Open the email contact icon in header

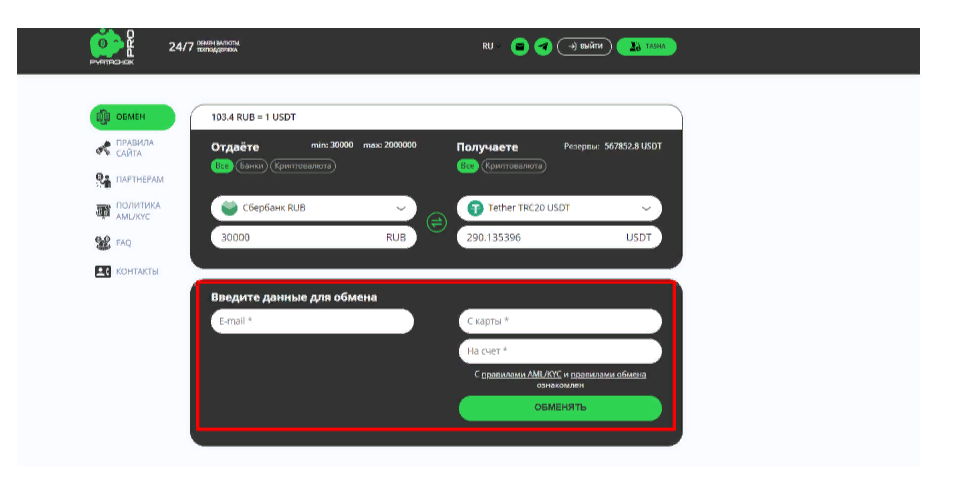[519, 47]
